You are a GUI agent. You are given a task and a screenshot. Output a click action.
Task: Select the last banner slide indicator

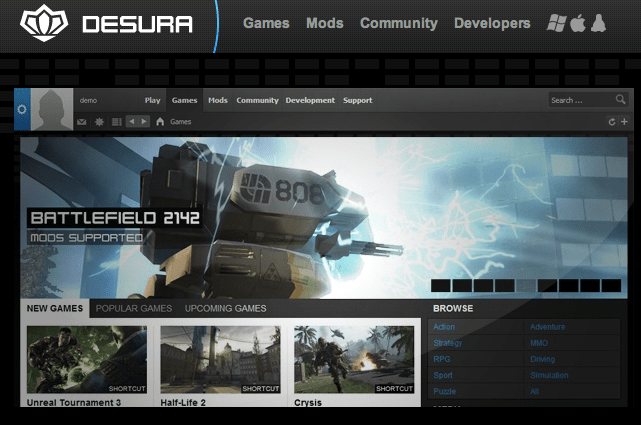coord(611,285)
